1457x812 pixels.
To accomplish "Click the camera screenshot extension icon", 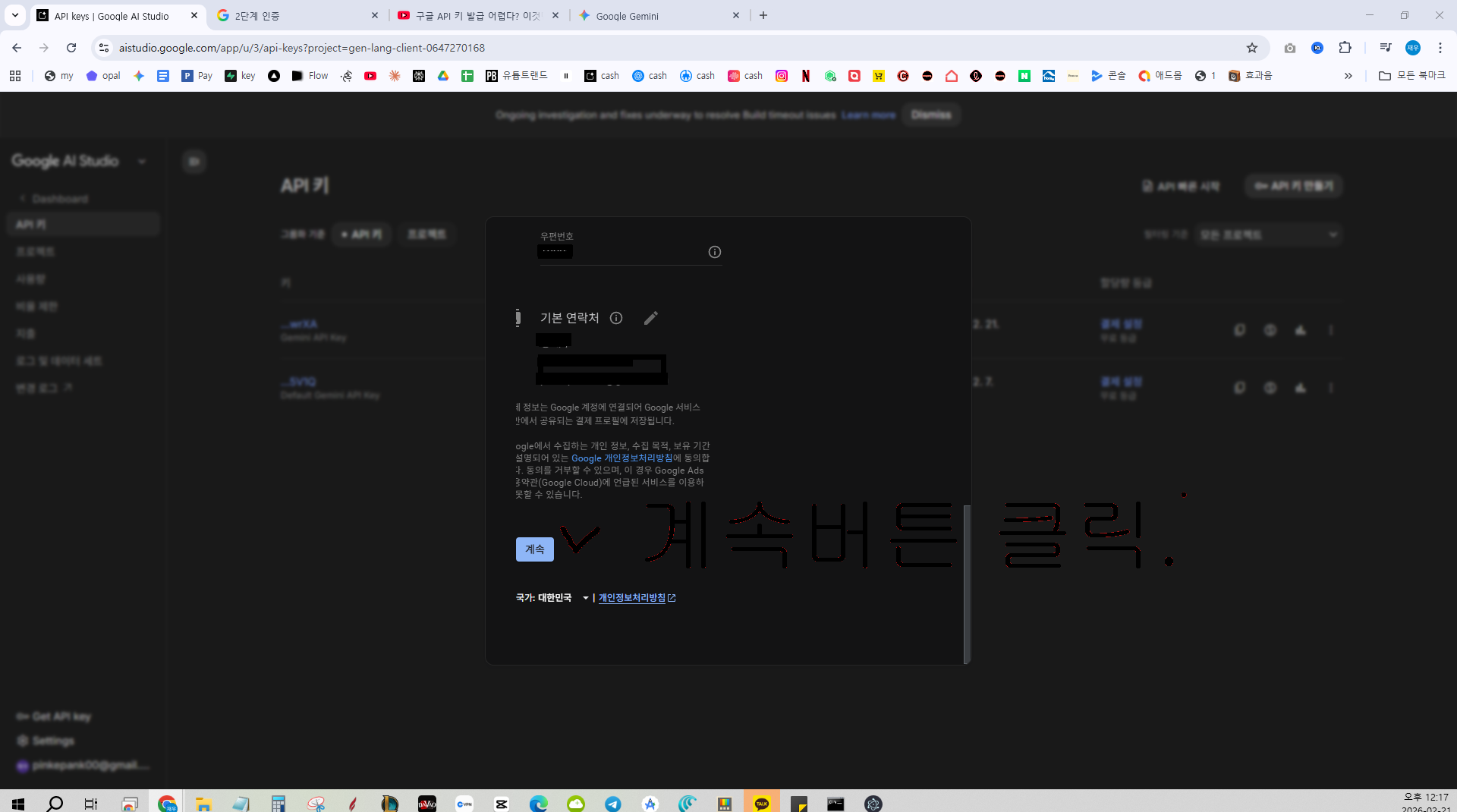I will [1290, 48].
